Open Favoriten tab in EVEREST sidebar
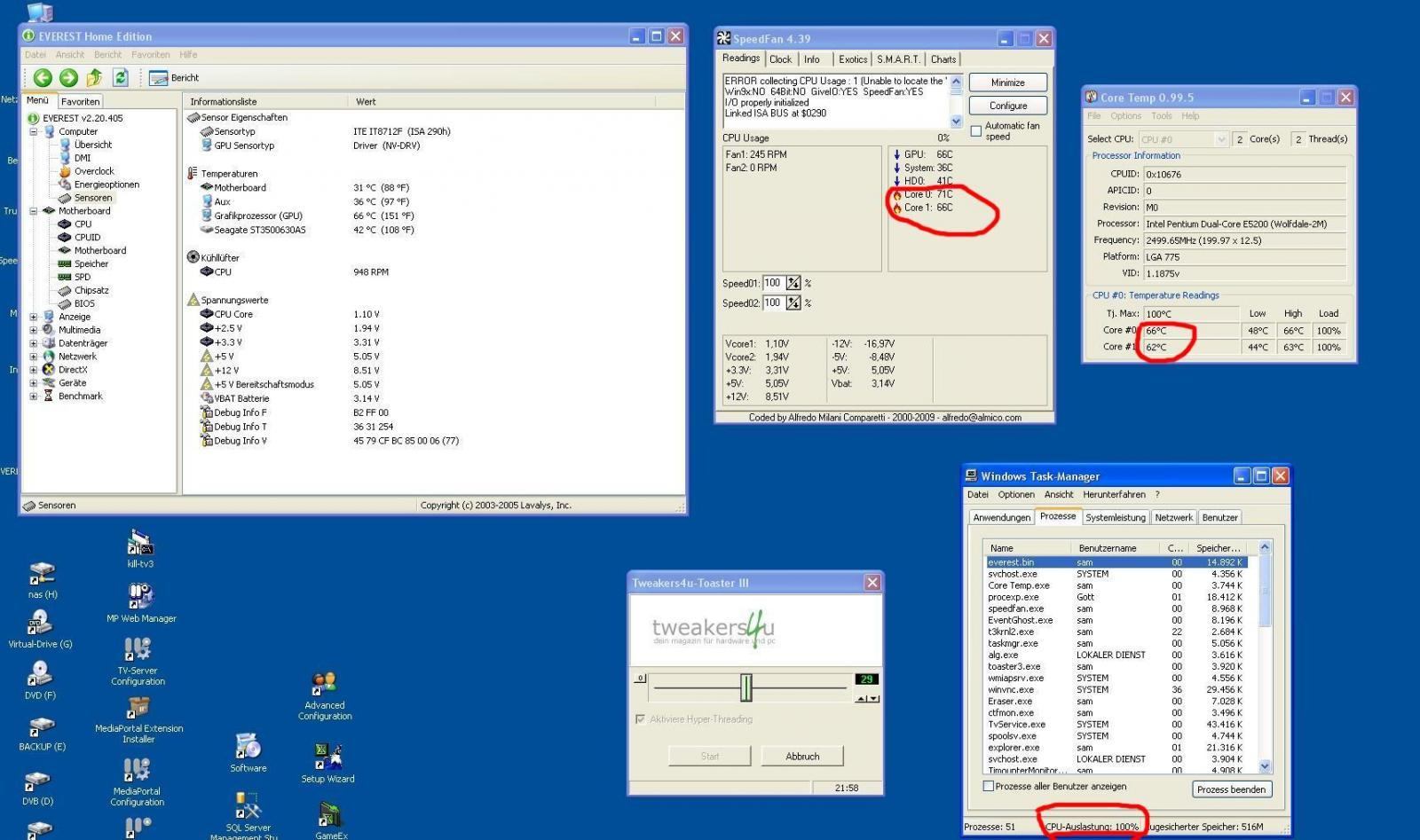The height and width of the screenshot is (840, 1420). 81,101
